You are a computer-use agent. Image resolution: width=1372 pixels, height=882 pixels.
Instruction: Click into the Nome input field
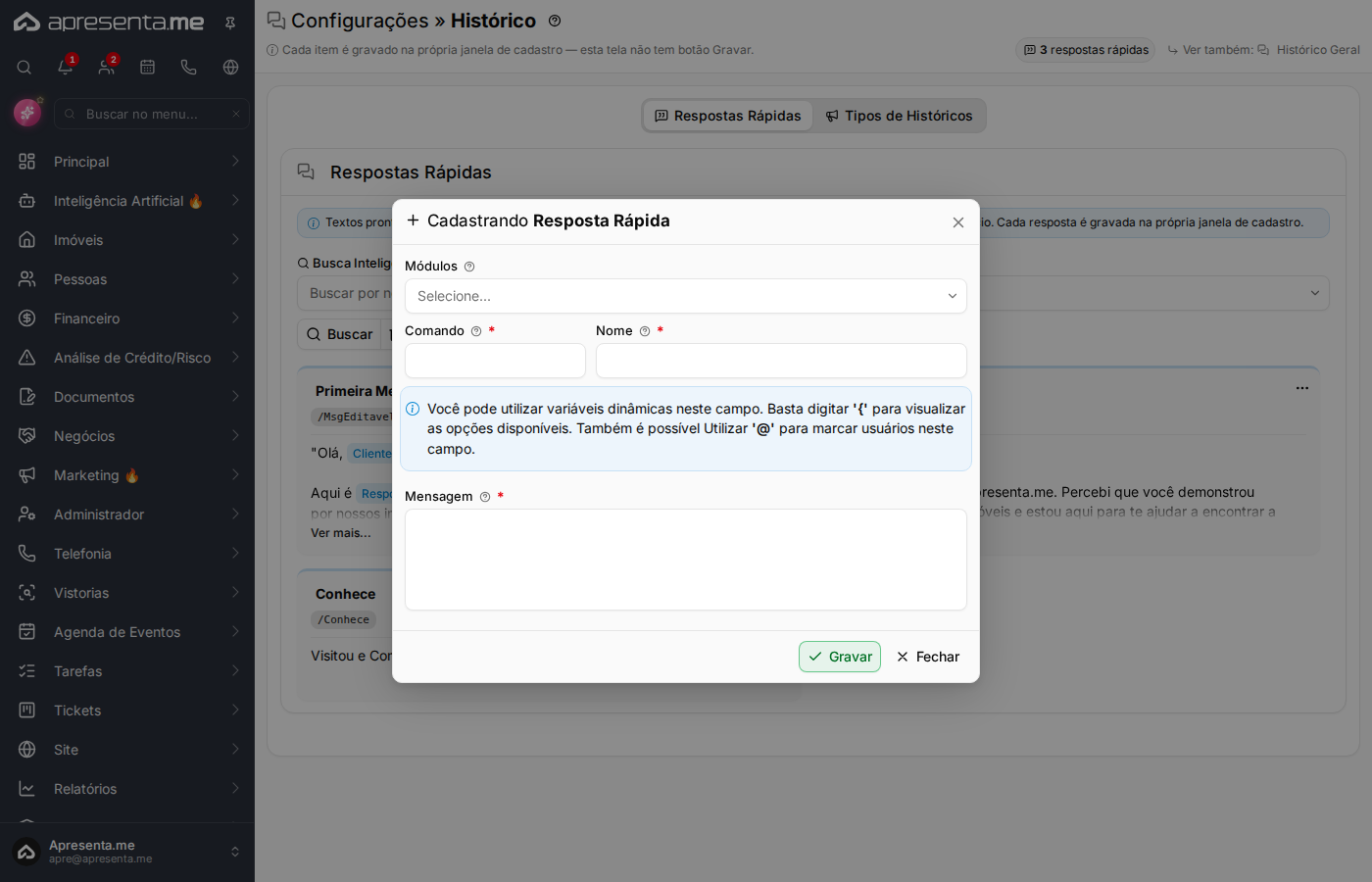pos(781,361)
